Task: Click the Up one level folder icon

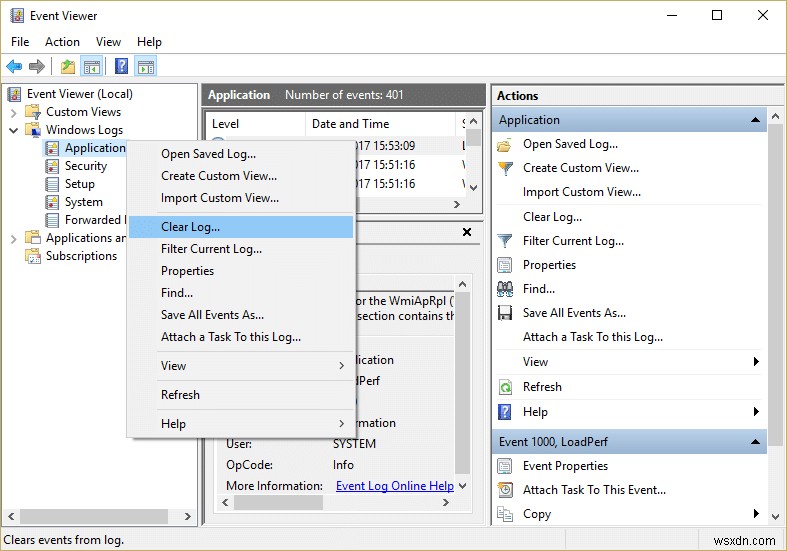Action: 68,66
